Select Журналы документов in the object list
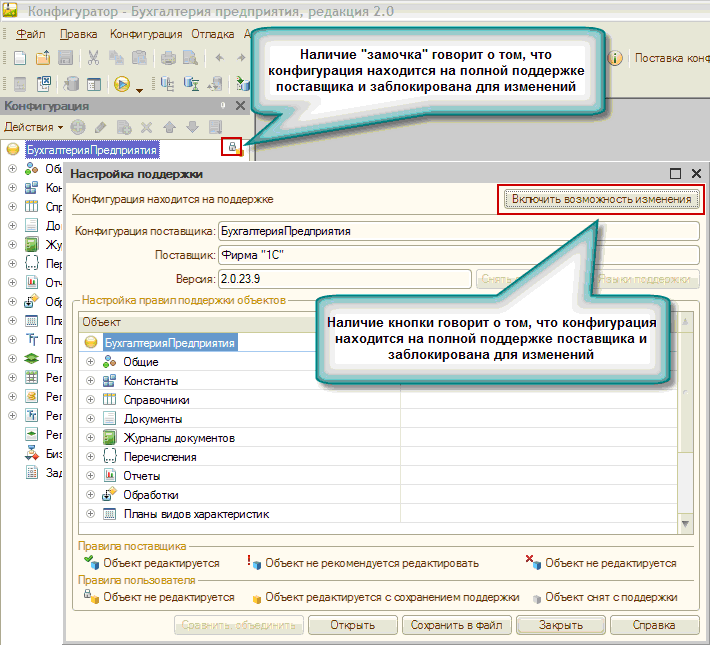Viewport: 710px width, 645px height. [x=179, y=438]
